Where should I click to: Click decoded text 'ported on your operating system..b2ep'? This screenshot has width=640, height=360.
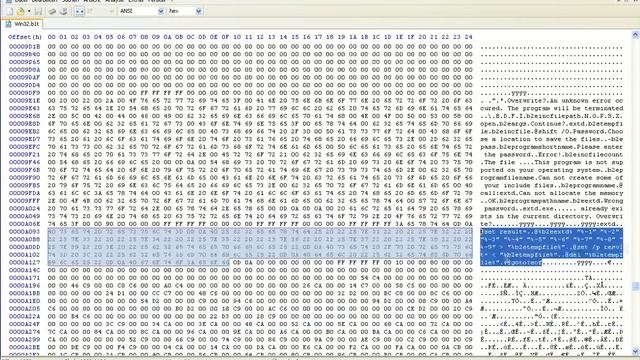pos(552,170)
